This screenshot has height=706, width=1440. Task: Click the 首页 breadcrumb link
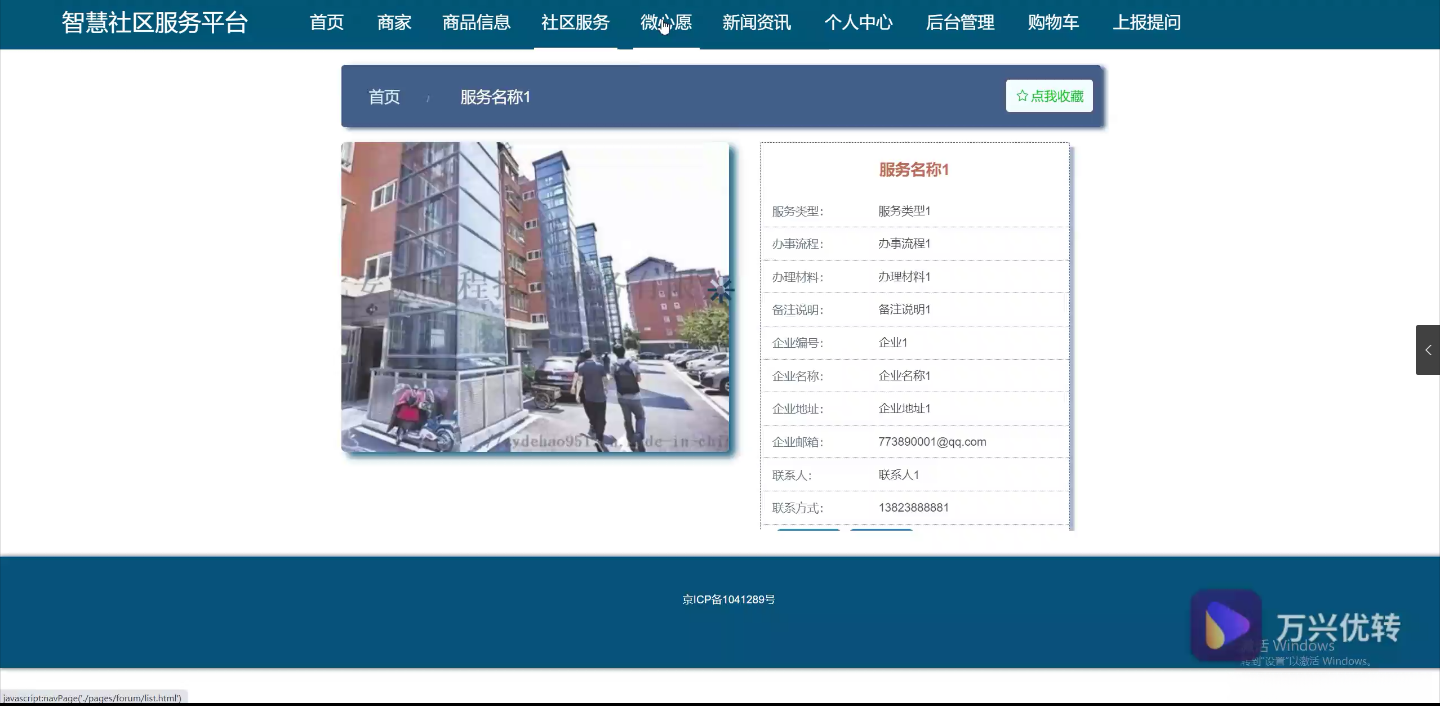tap(384, 97)
